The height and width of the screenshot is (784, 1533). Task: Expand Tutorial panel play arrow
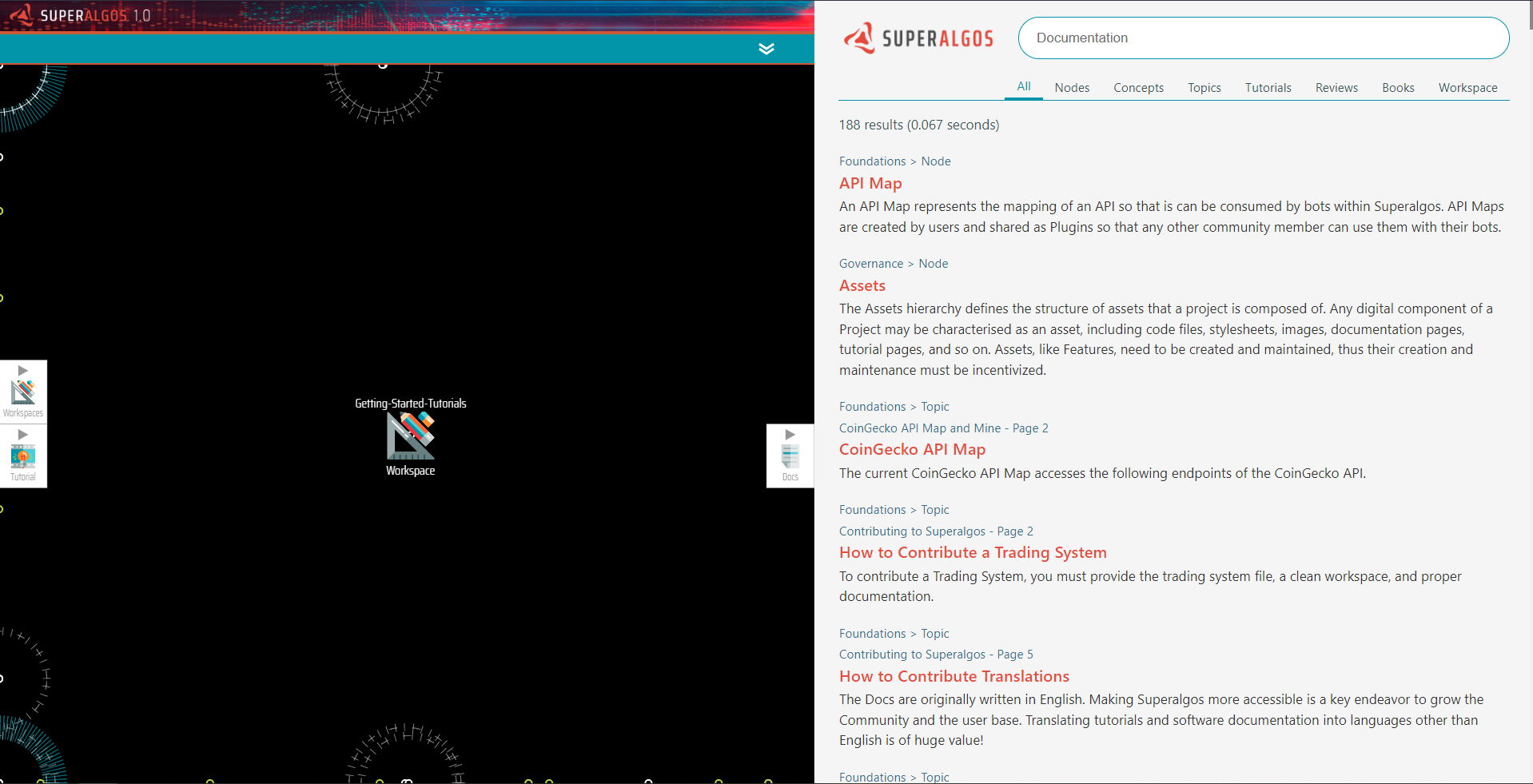23,434
